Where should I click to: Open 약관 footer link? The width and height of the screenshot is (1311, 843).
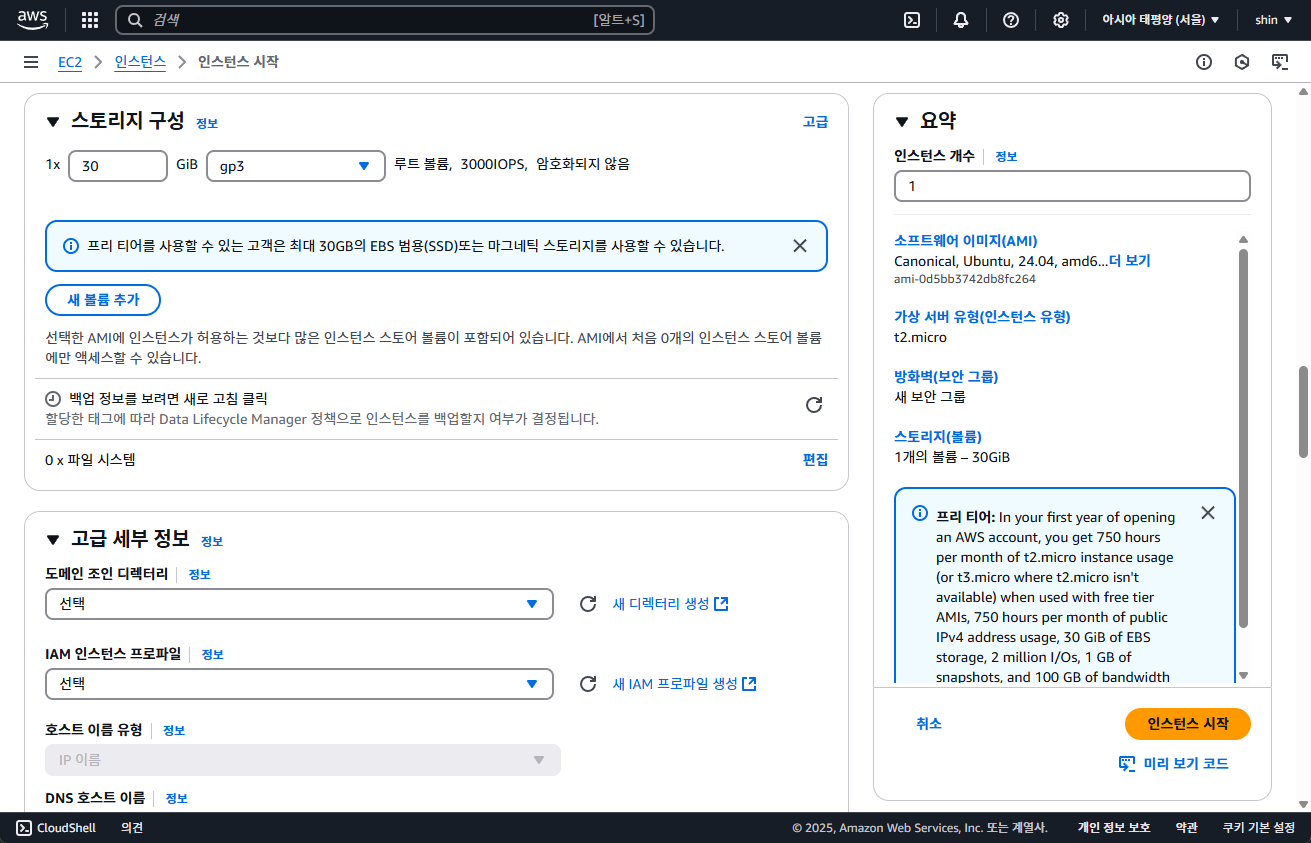1186,828
